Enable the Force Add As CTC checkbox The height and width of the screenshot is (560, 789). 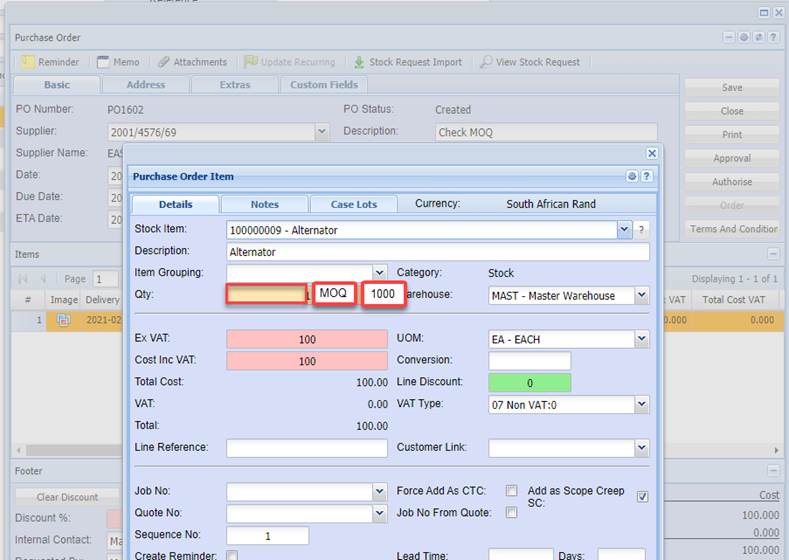pyautogui.click(x=511, y=491)
